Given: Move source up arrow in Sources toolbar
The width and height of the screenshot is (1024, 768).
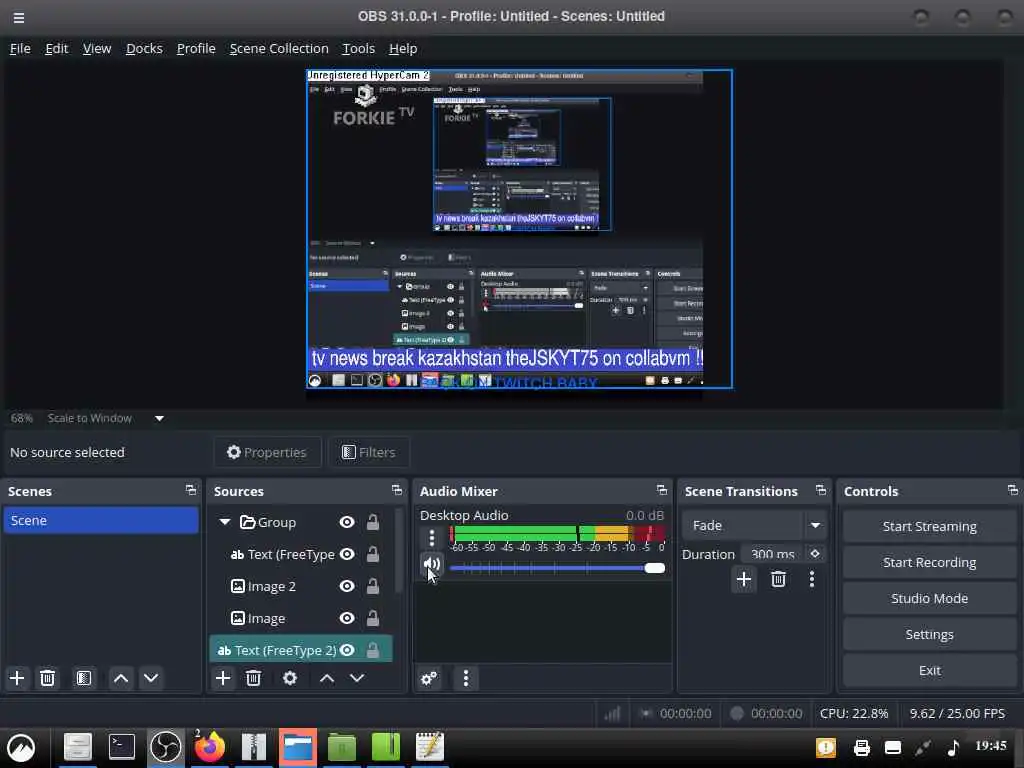Looking at the screenshot, I should pos(327,678).
